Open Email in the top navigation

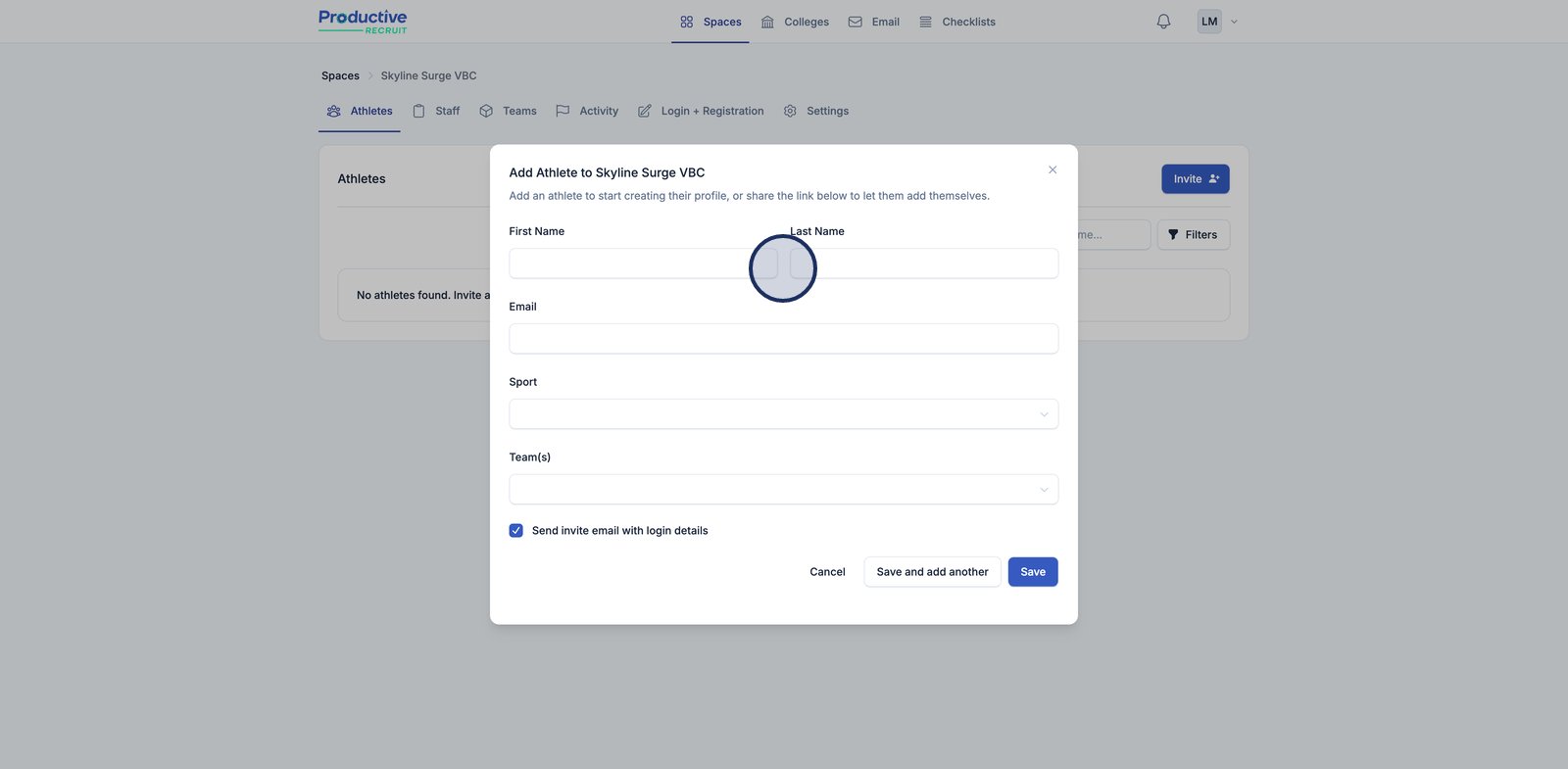pos(873,22)
